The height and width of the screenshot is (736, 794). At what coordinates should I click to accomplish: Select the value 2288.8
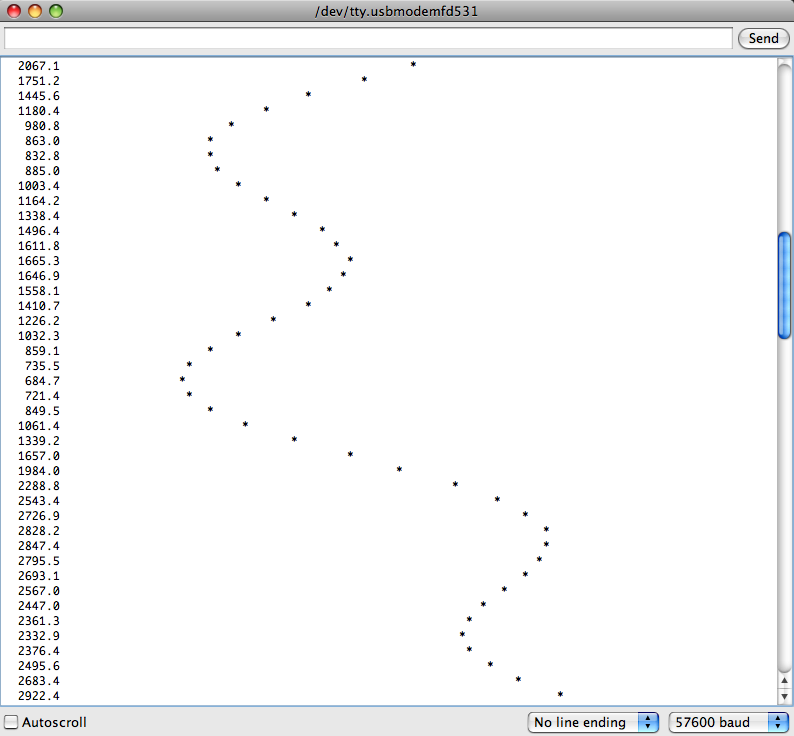click(38, 486)
